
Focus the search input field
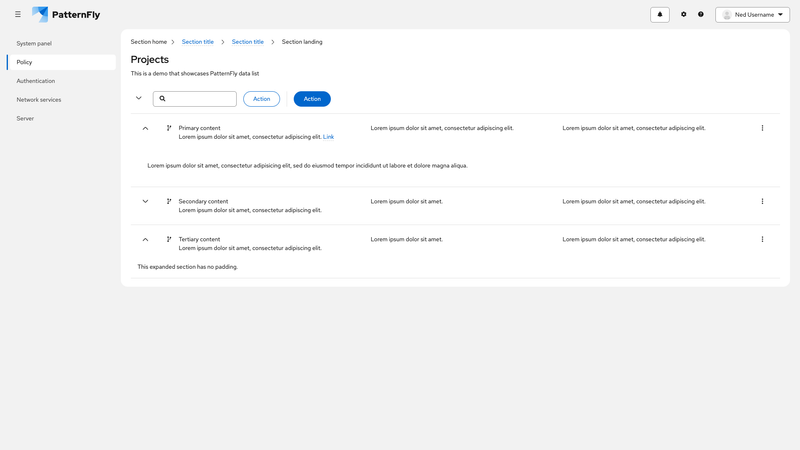point(195,99)
